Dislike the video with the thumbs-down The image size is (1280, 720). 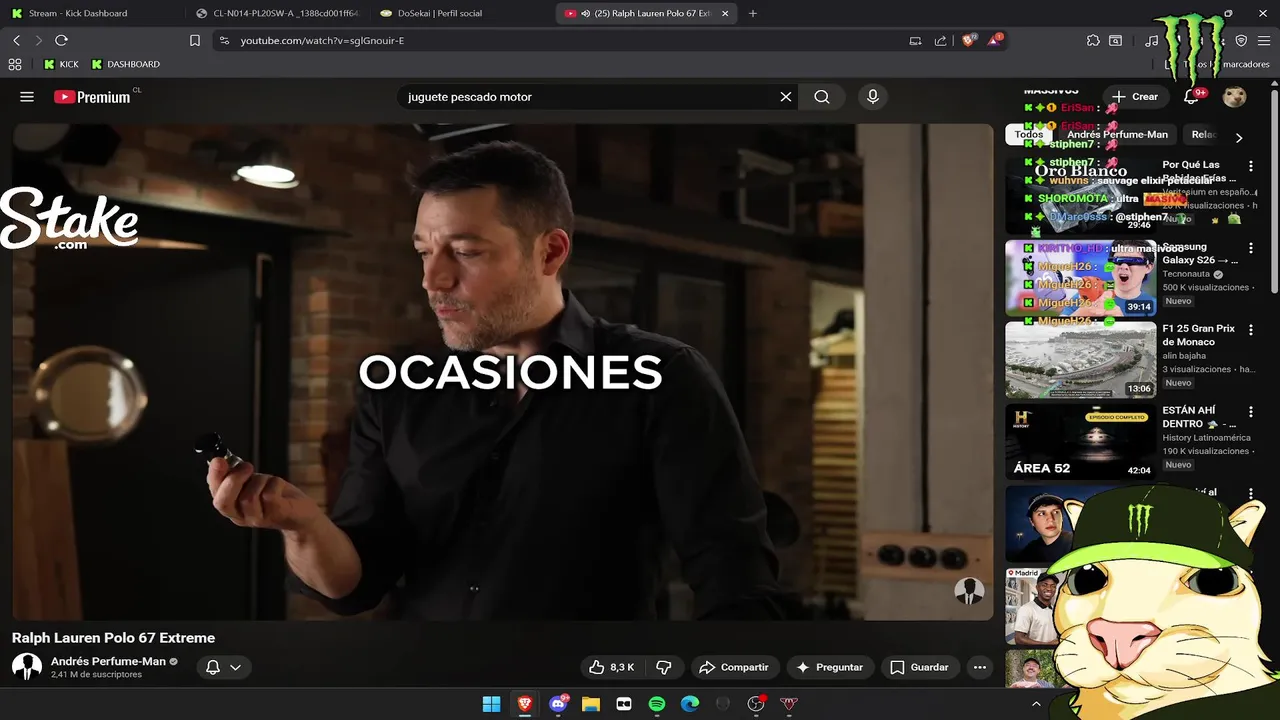click(663, 667)
